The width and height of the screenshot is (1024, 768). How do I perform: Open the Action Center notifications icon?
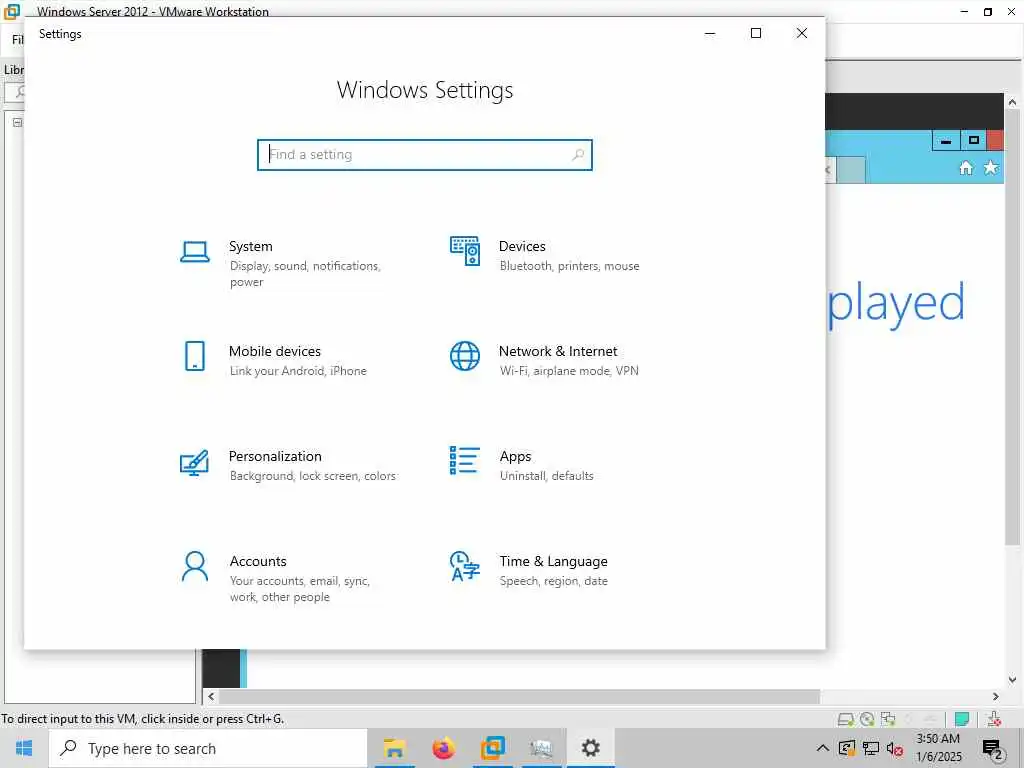[x=993, y=749]
